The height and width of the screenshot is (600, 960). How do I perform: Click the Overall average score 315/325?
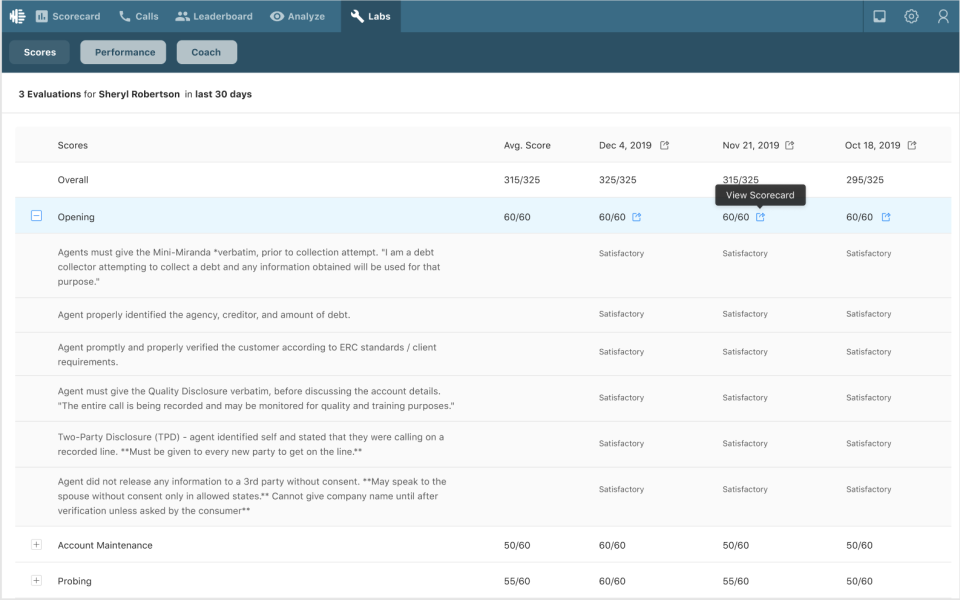click(x=522, y=180)
